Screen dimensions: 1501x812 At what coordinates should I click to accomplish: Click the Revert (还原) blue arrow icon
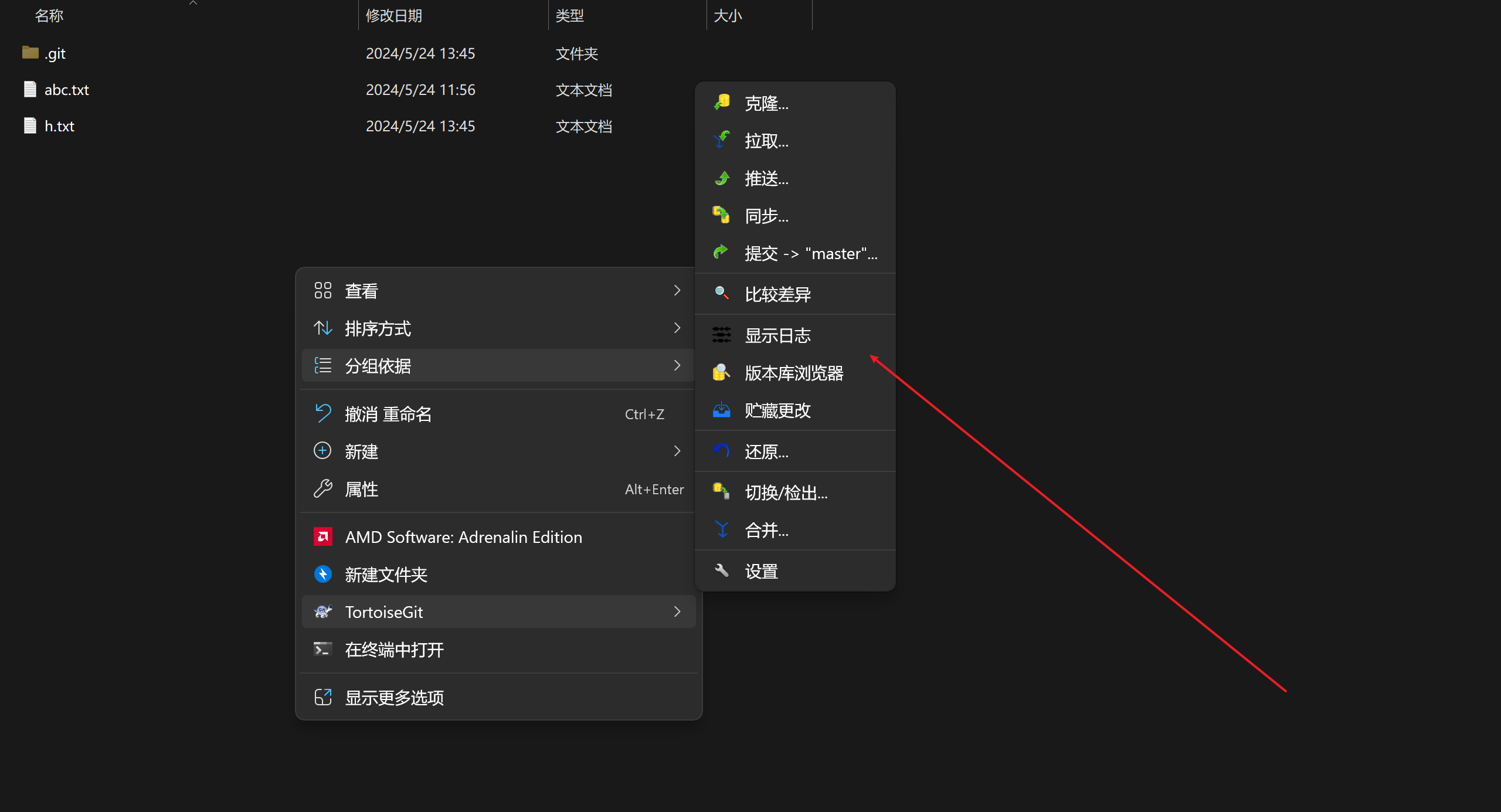click(722, 451)
